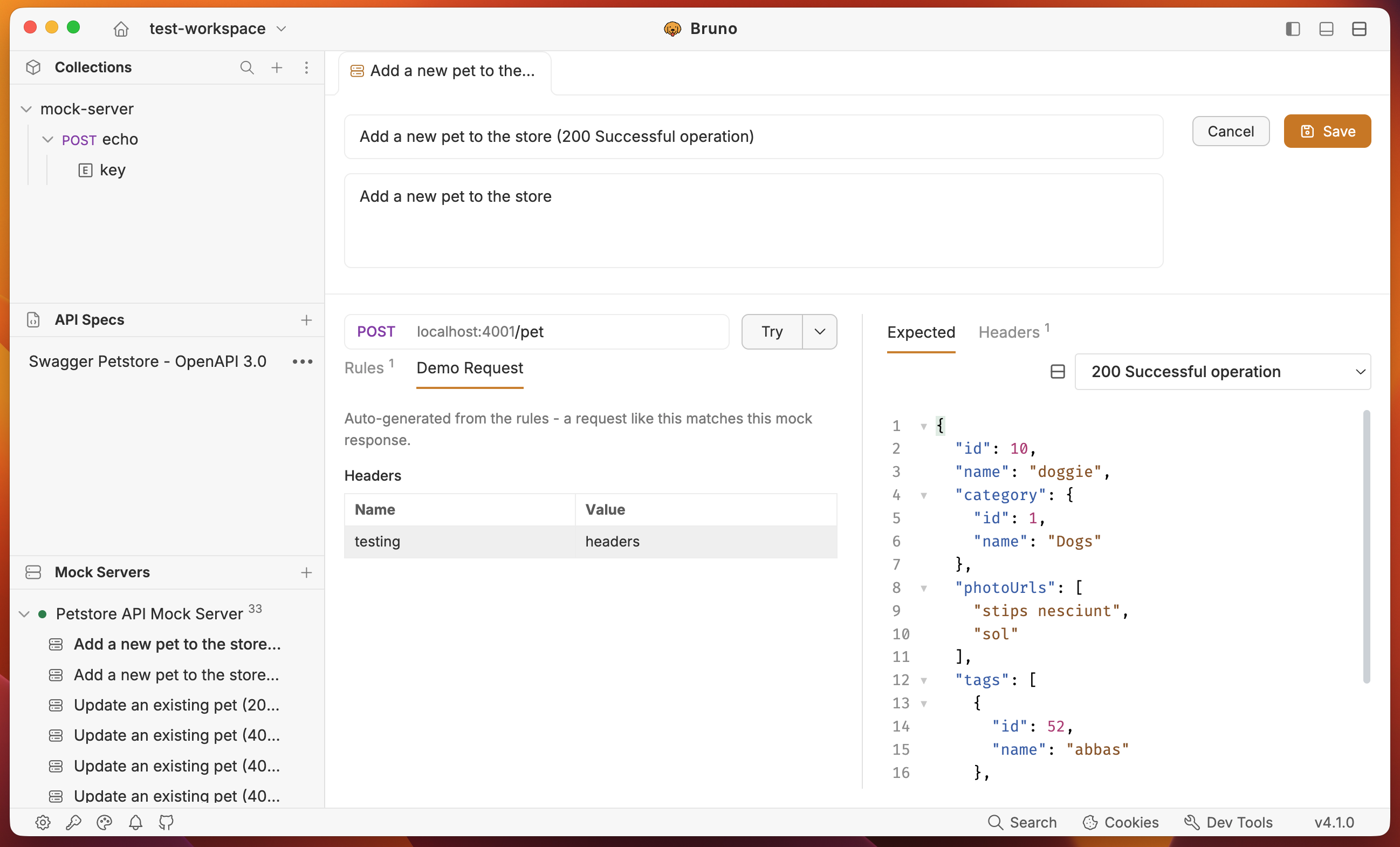
Task: Click the Bruno dog logo
Action: coord(672,29)
